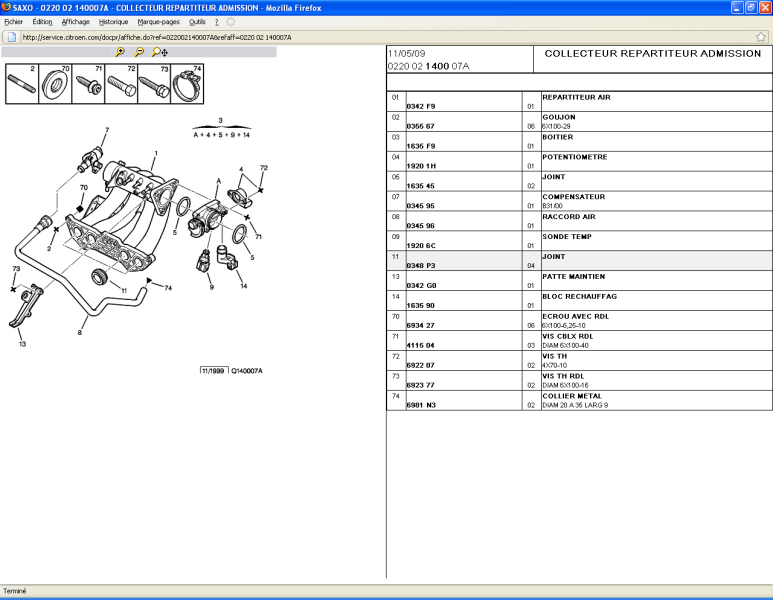Click part number 1920 1H
Screen dimensions: 773x600
point(421,166)
